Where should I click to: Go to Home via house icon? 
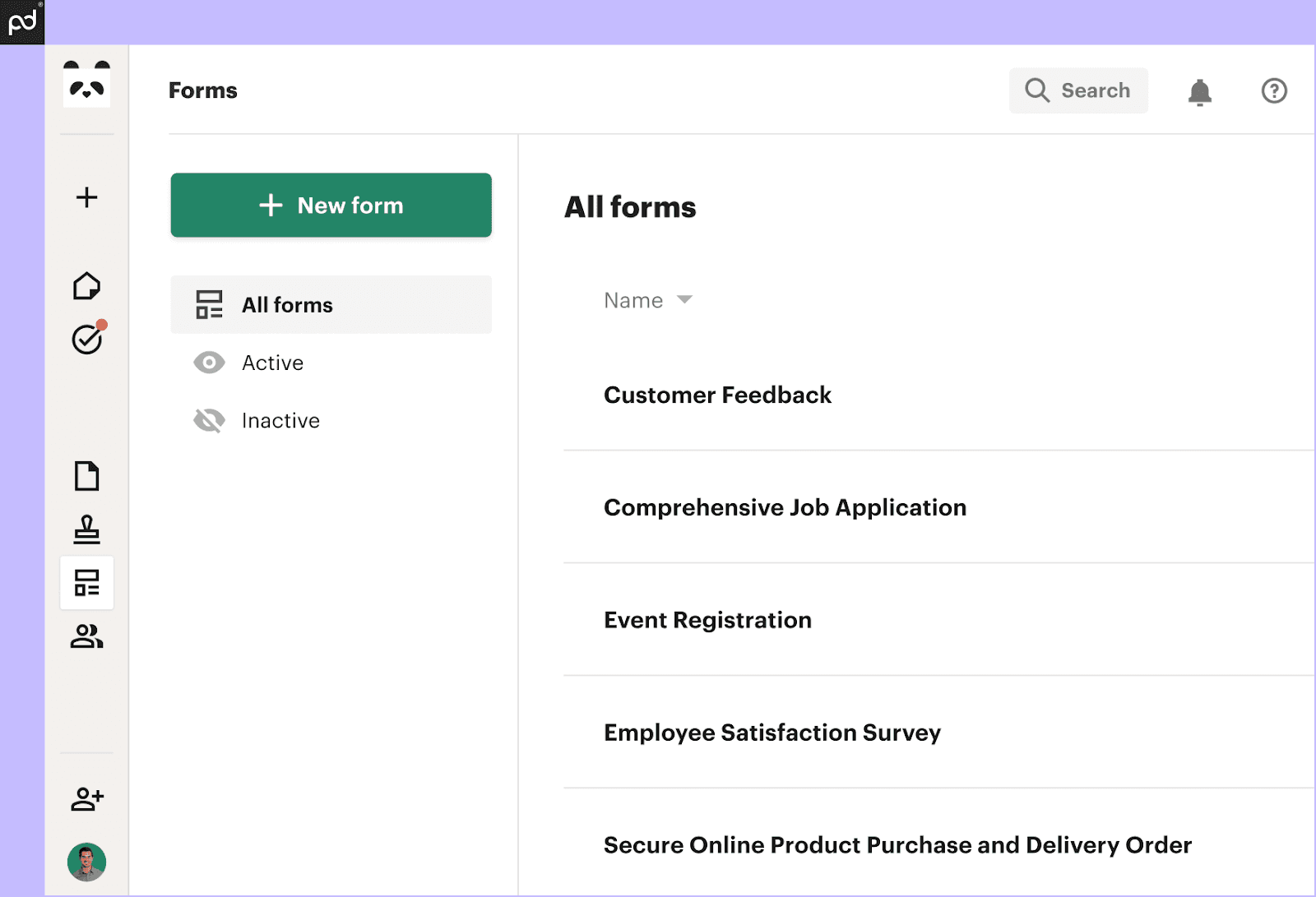86,286
